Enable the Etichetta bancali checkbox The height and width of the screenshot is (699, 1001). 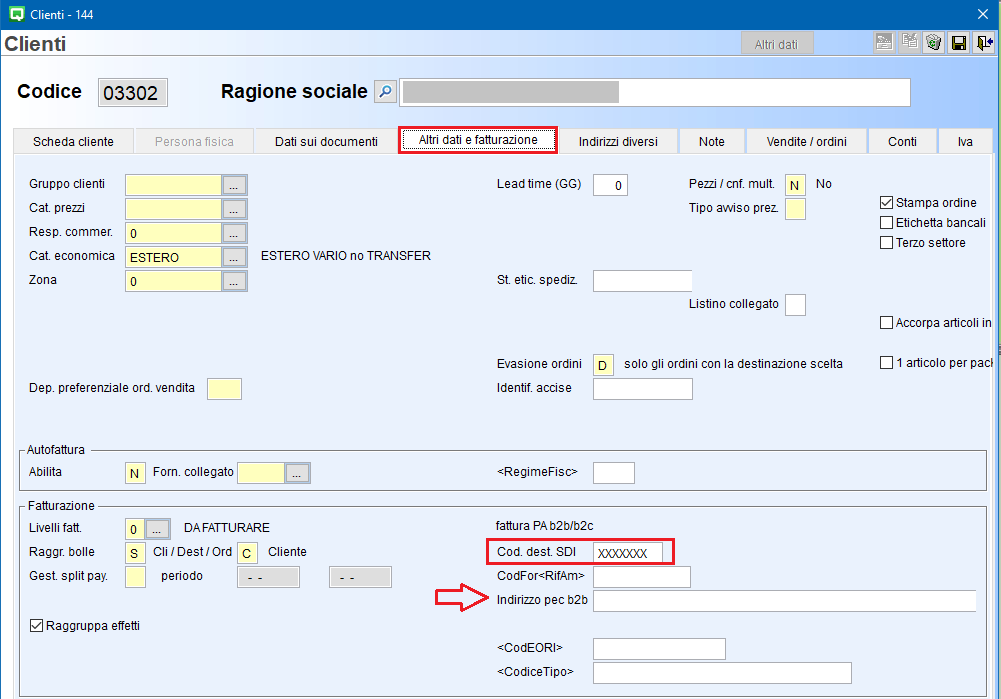pyautogui.click(x=886, y=223)
